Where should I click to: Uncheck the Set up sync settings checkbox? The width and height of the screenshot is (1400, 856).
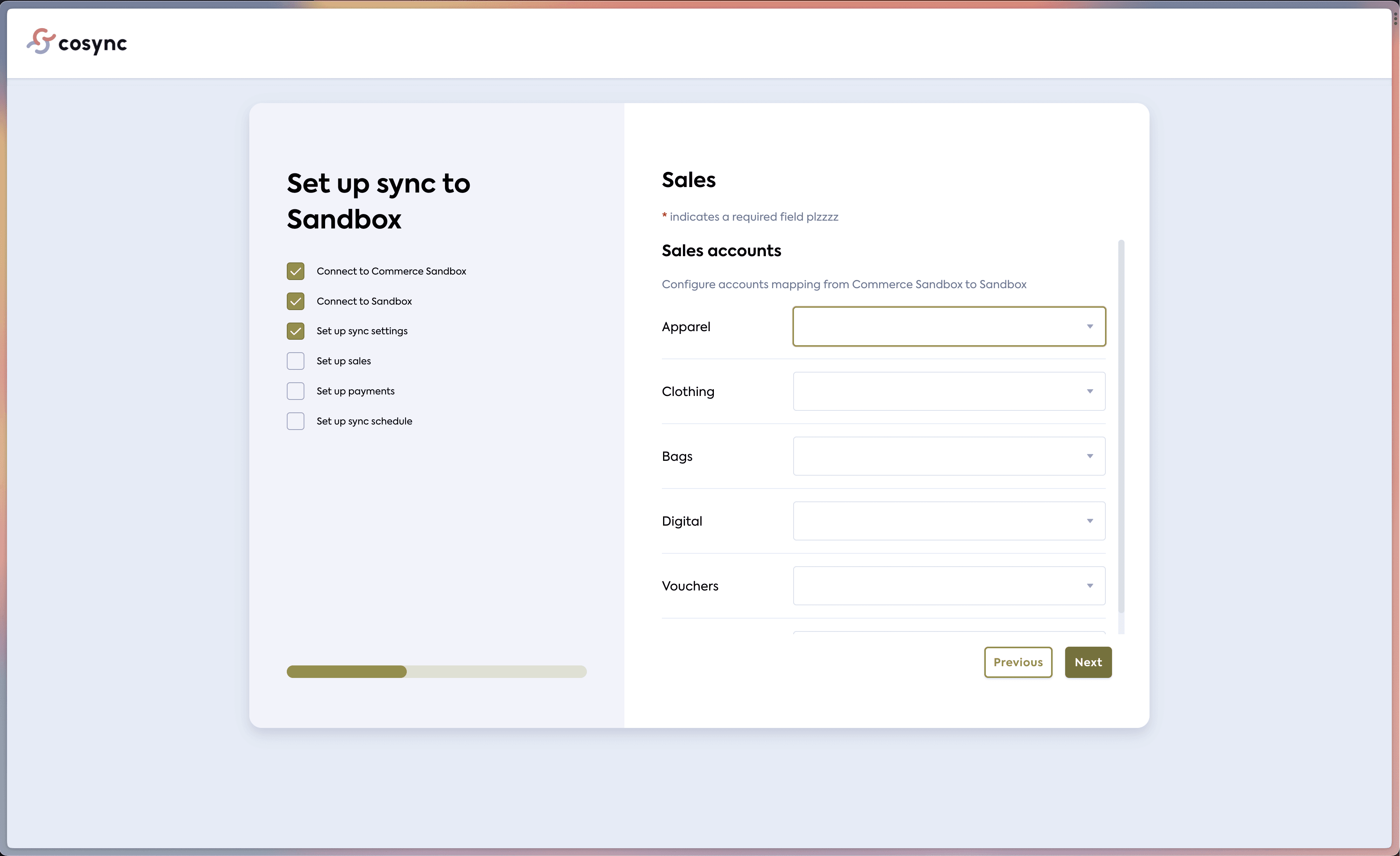pos(295,331)
